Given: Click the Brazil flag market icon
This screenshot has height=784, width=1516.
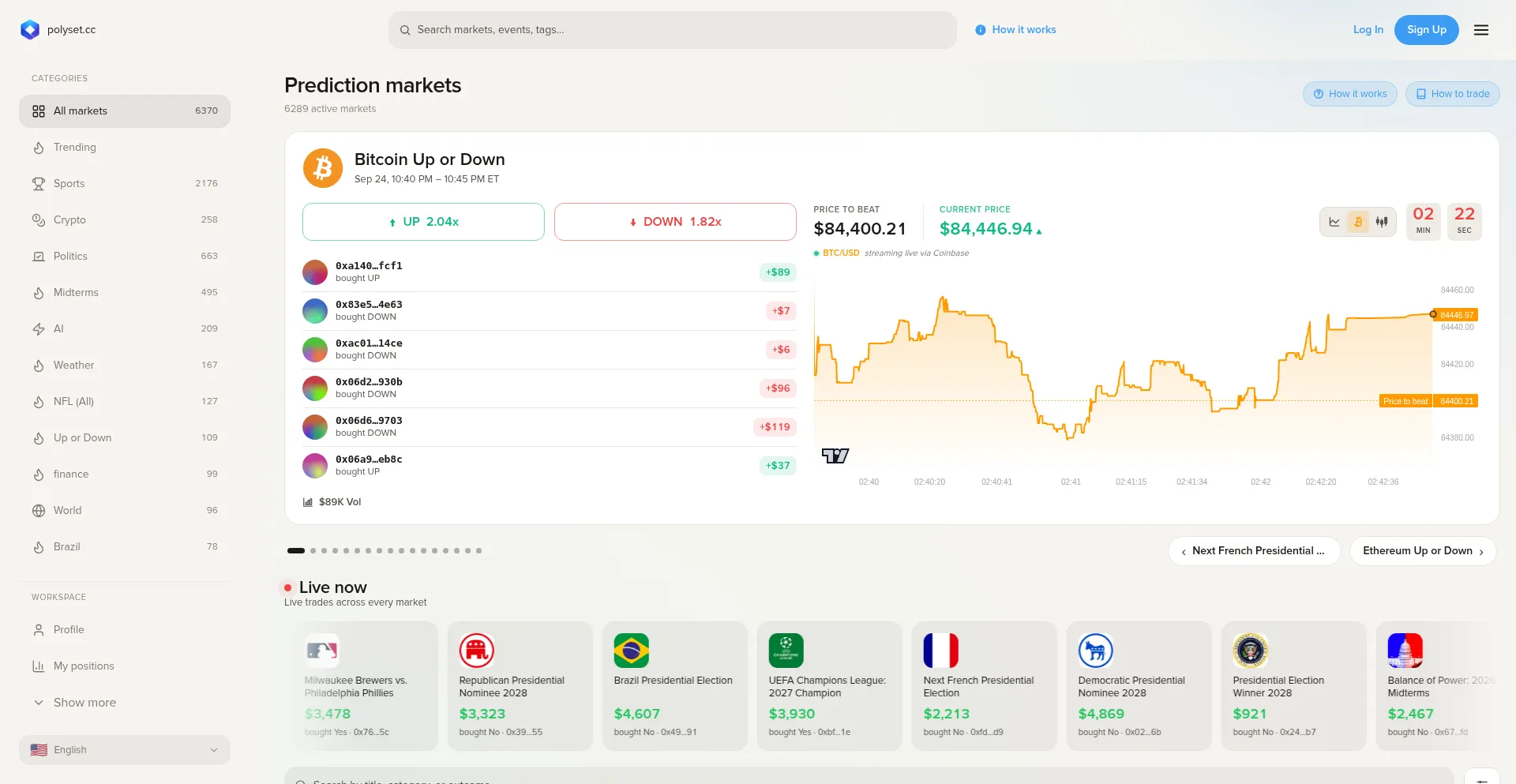Looking at the screenshot, I should pos(632,651).
